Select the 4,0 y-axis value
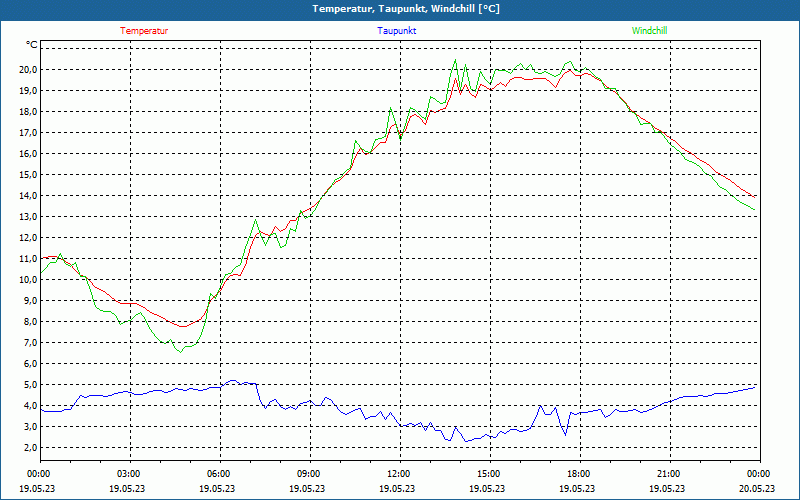The image size is (800, 500). coord(30,406)
